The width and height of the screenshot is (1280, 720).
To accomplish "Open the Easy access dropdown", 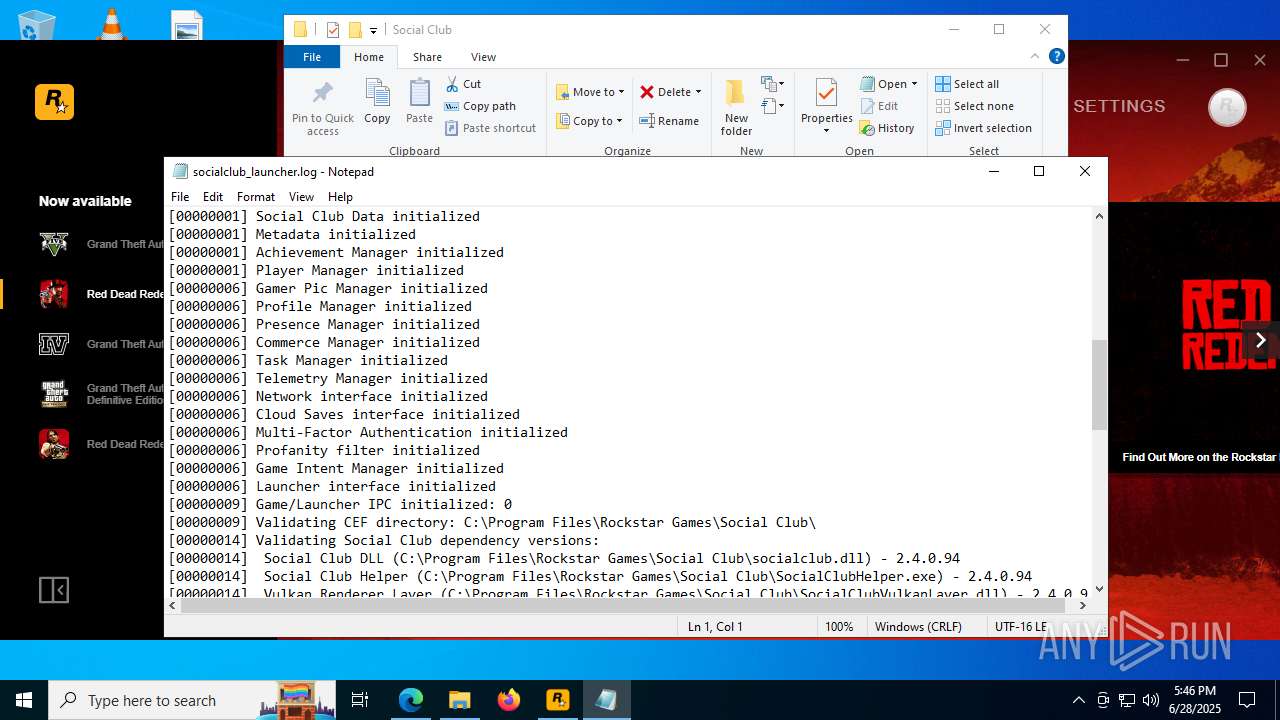I will tap(772, 106).
